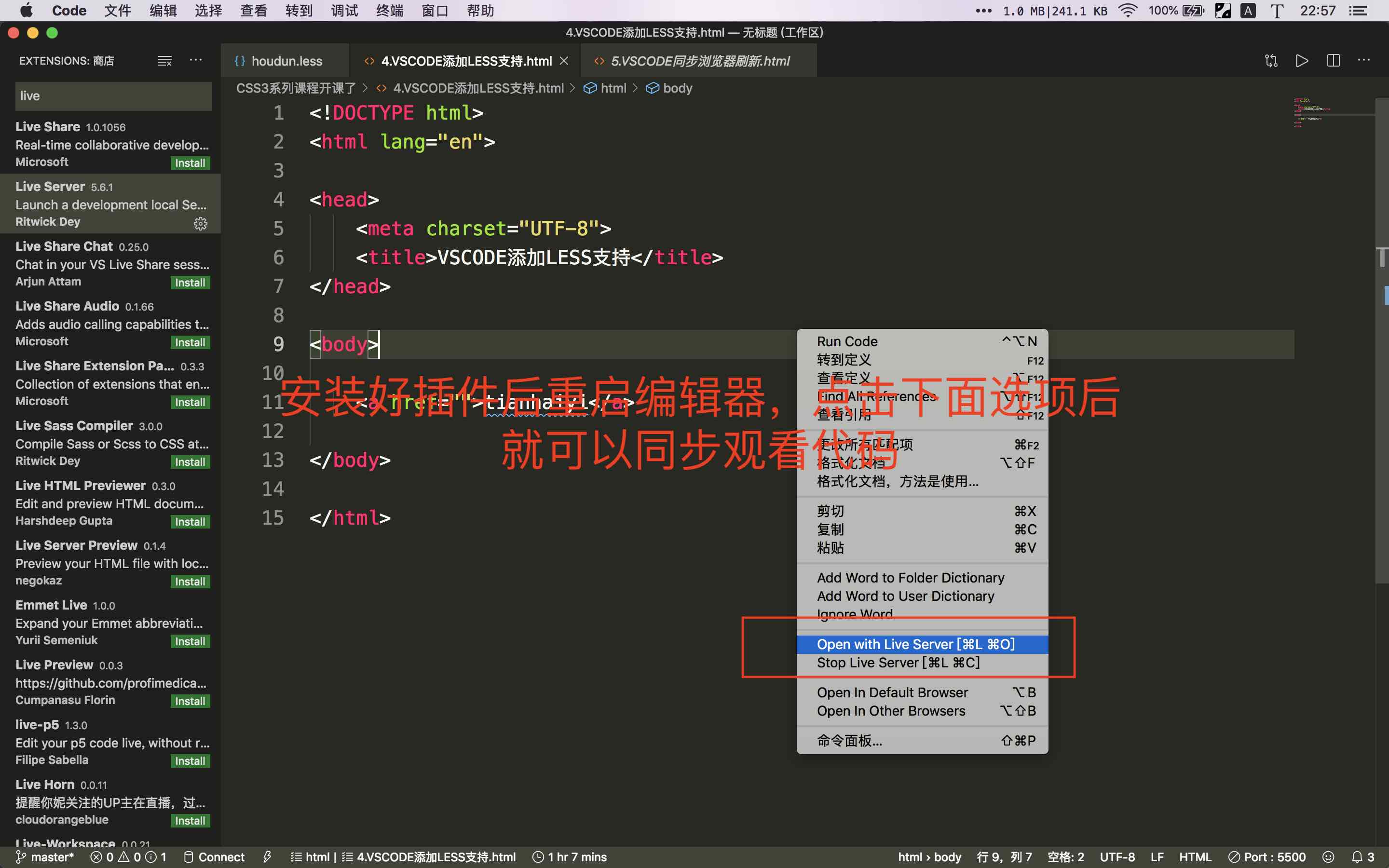The height and width of the screenshot is (868, 1389).
Task: Open the 编辑 menu
Action: [163, 10]
